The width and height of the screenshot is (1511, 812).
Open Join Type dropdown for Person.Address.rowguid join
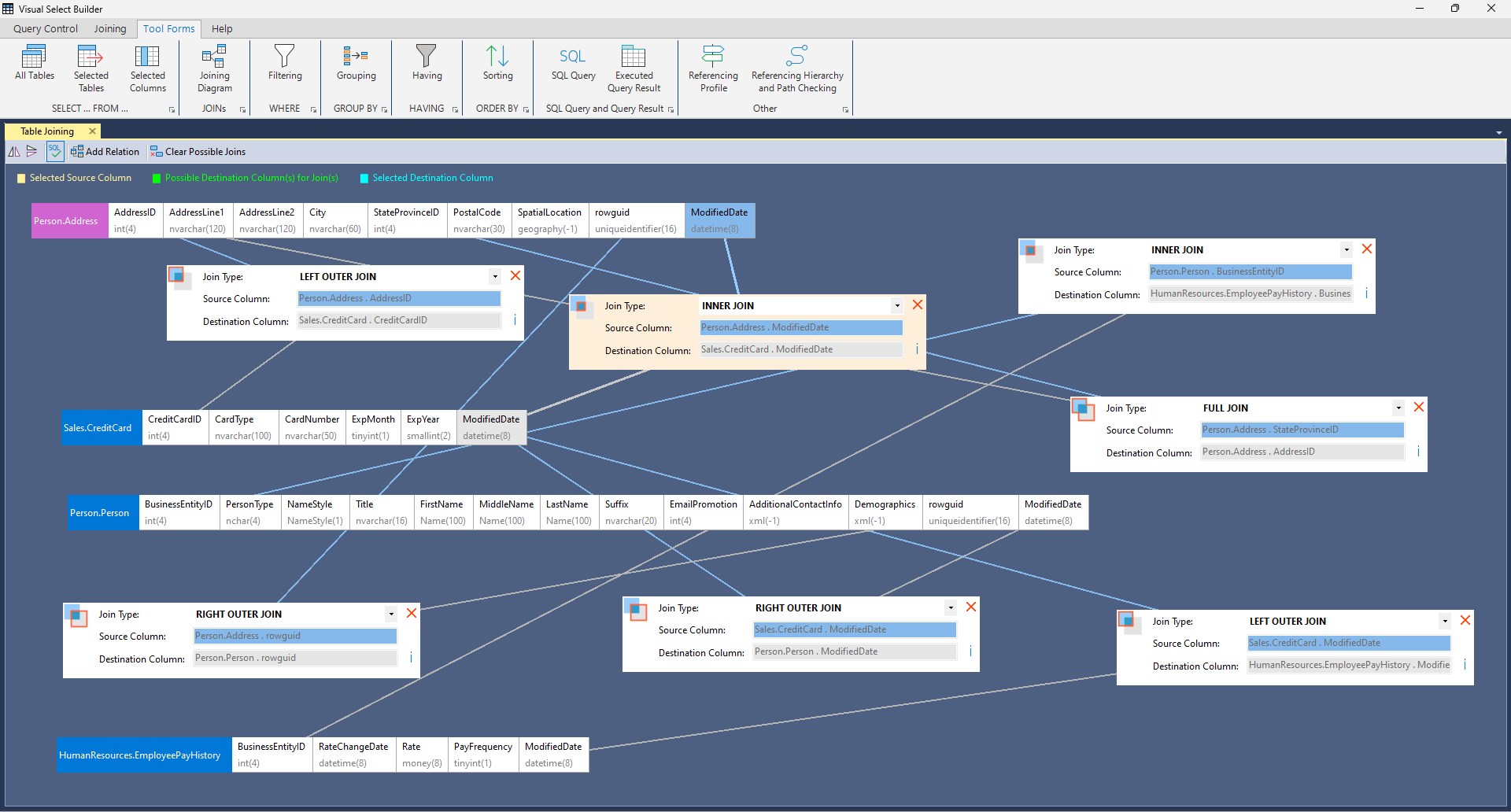391,615
